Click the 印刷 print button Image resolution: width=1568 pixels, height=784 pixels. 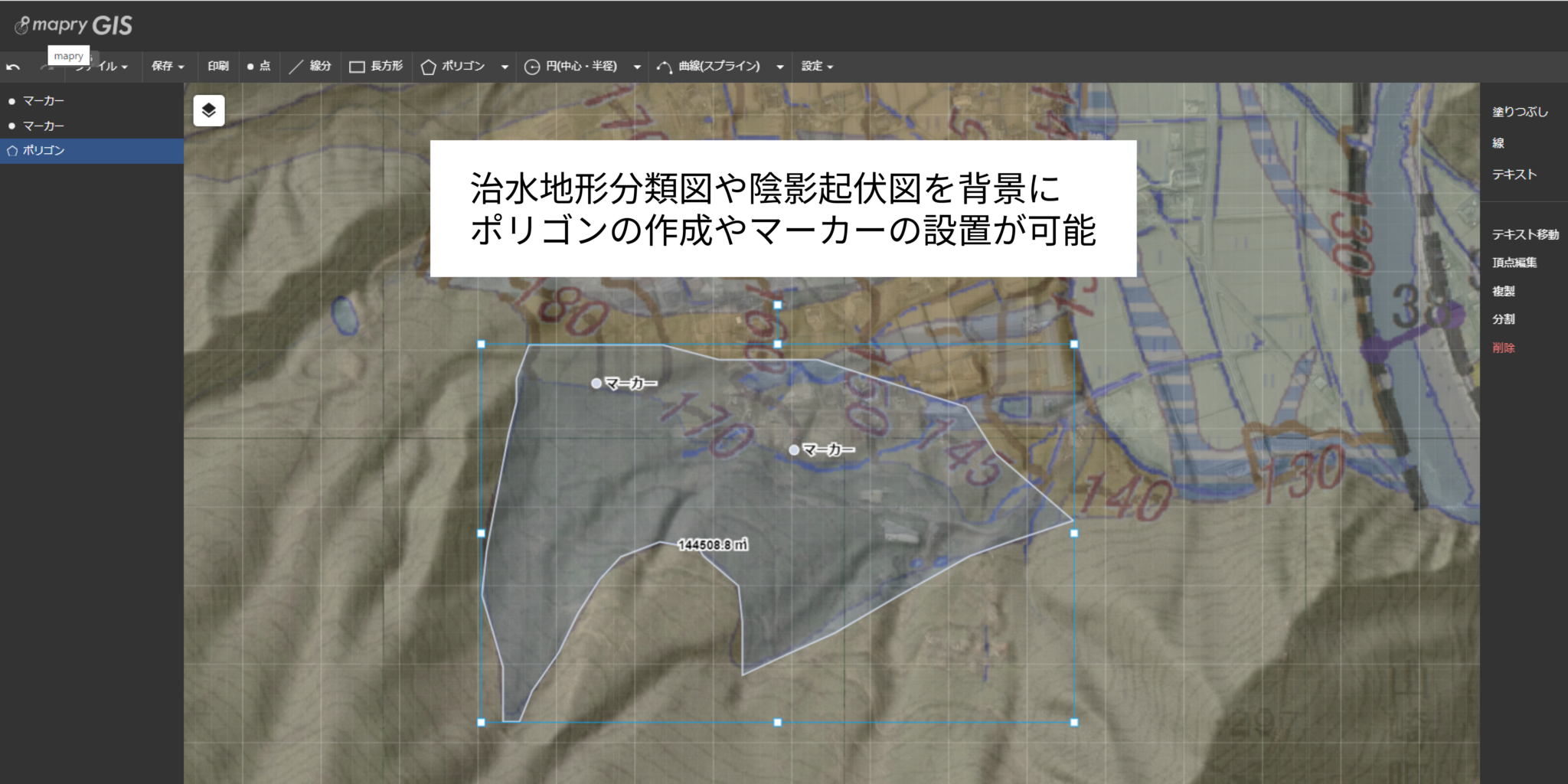[218, 66]
